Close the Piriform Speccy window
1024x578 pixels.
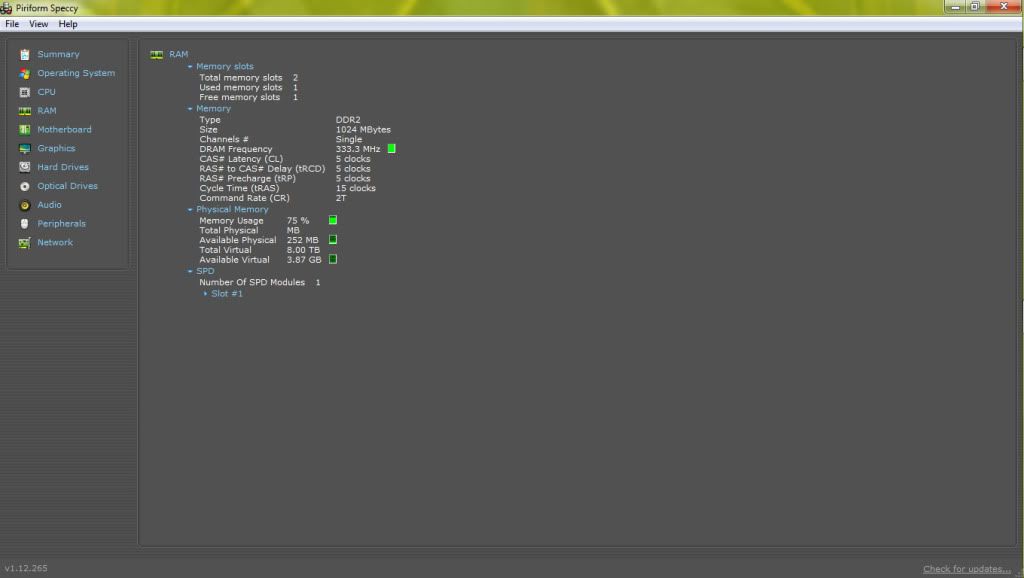[x=1004, y=7]
